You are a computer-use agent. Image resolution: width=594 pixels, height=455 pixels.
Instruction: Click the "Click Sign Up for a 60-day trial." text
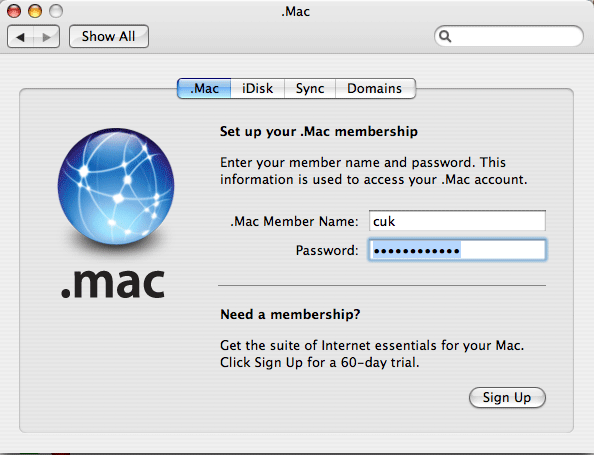pyautogui.click(x=320, y=363)
